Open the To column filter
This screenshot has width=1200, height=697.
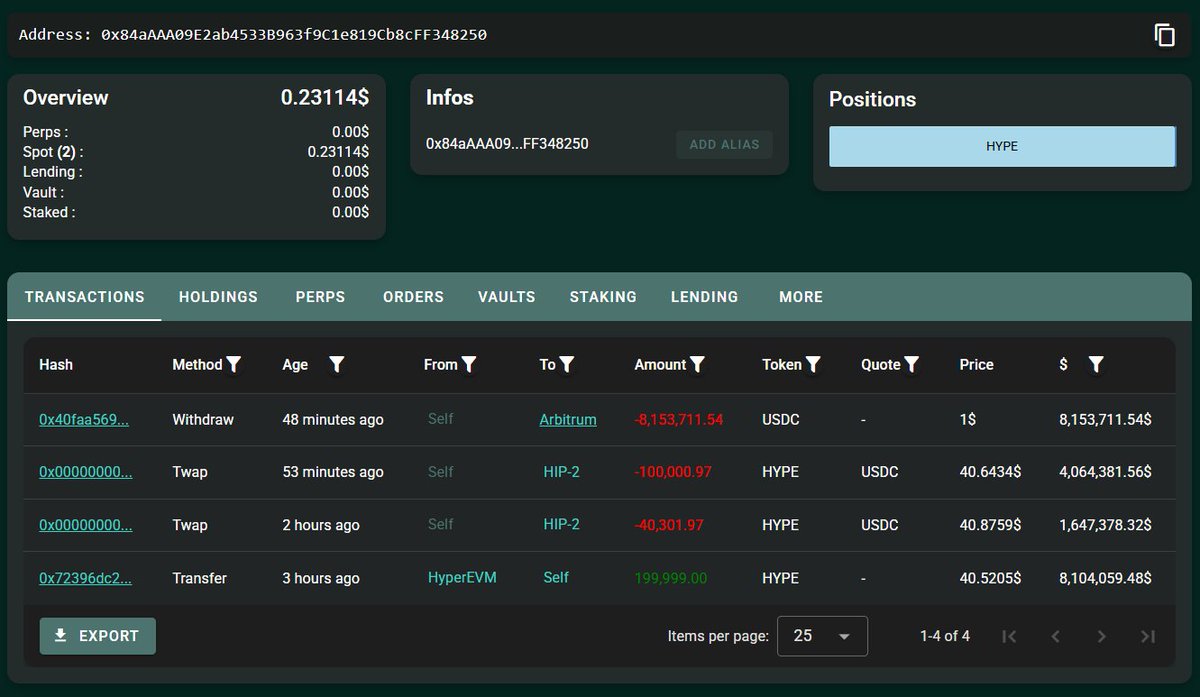[567, 365]
